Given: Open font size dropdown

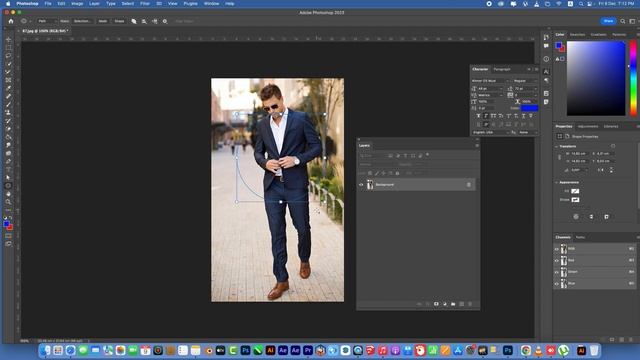Looking at the screenshot, I should [491, 89].
